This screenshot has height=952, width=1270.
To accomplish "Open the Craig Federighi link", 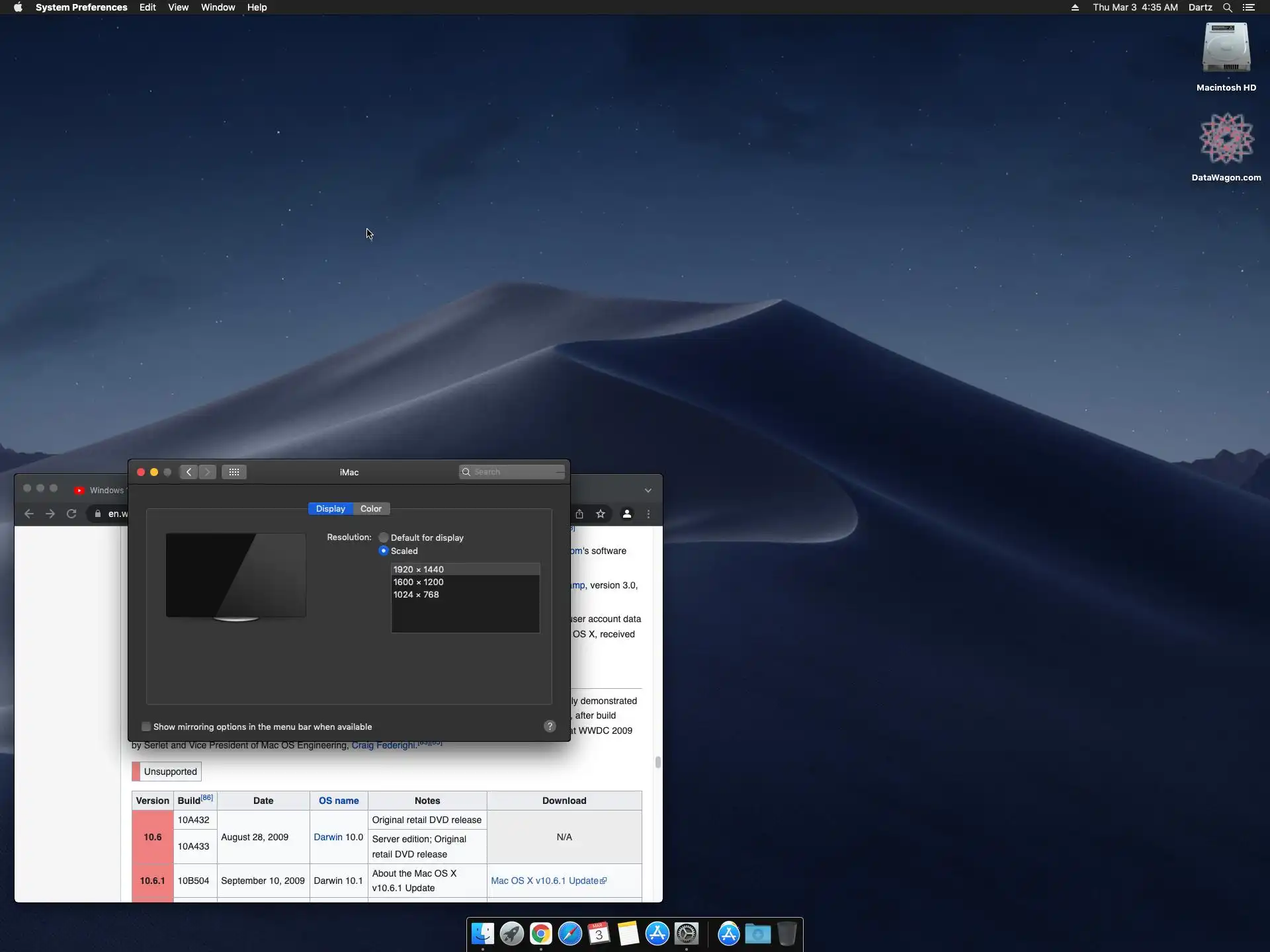I will (384, 745).
